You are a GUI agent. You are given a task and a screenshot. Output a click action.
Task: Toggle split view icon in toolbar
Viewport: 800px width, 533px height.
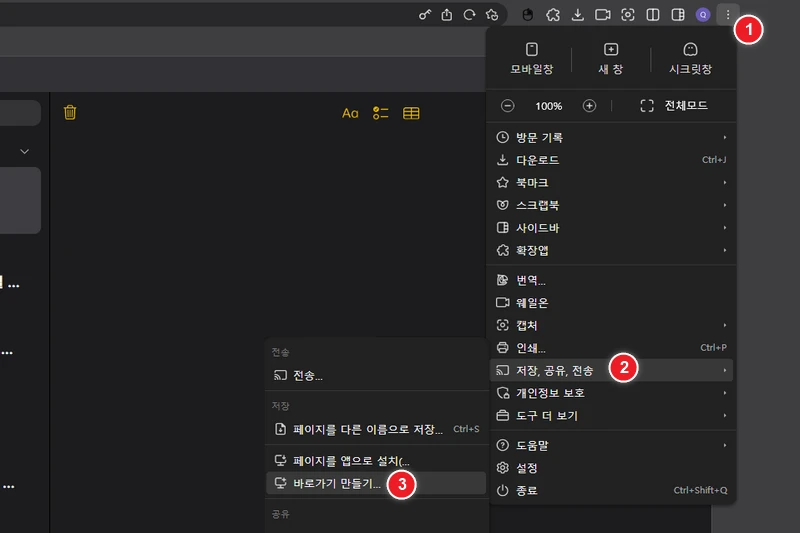[x=653, y=15]
